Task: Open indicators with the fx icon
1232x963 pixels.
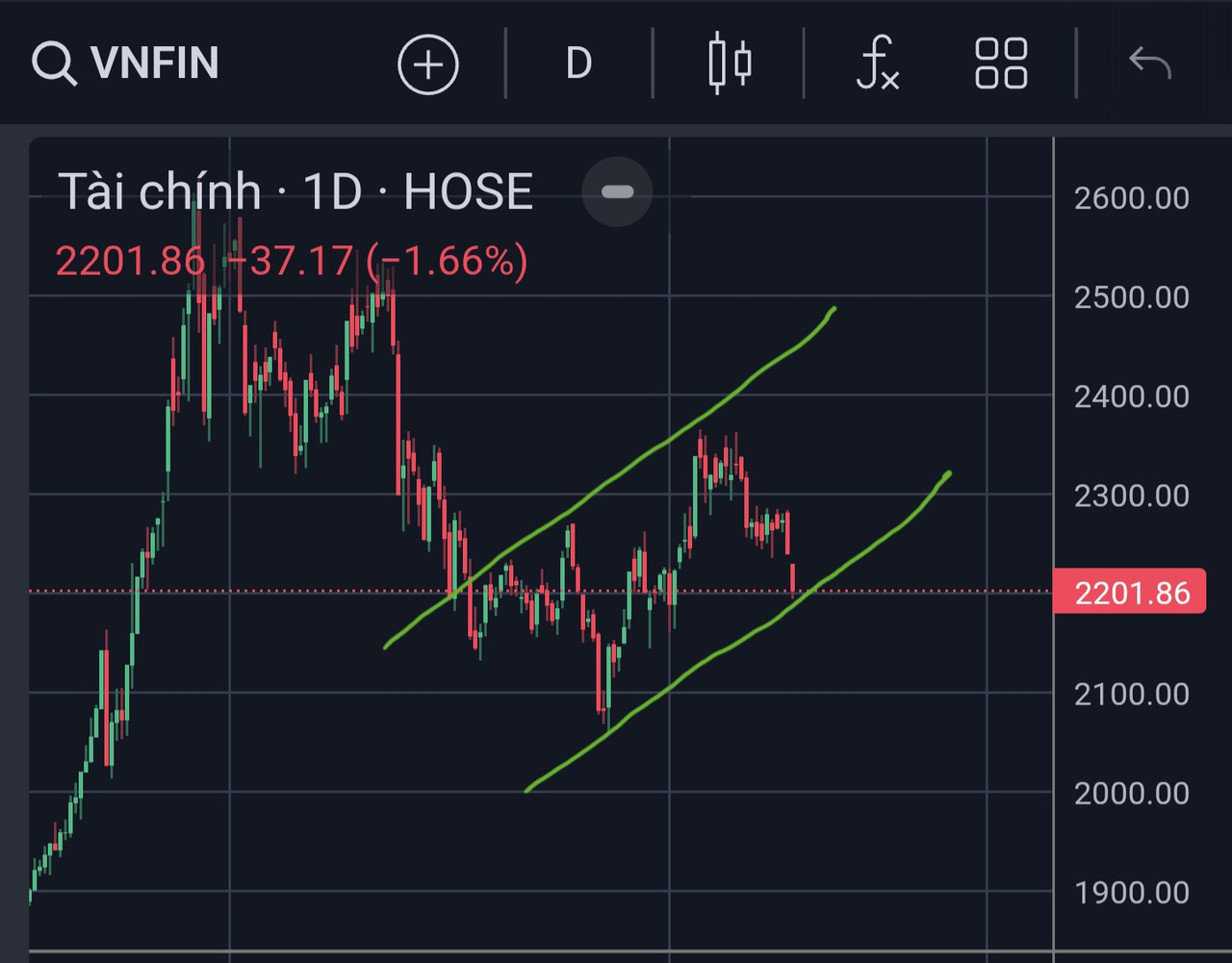Action: [878, 63]
